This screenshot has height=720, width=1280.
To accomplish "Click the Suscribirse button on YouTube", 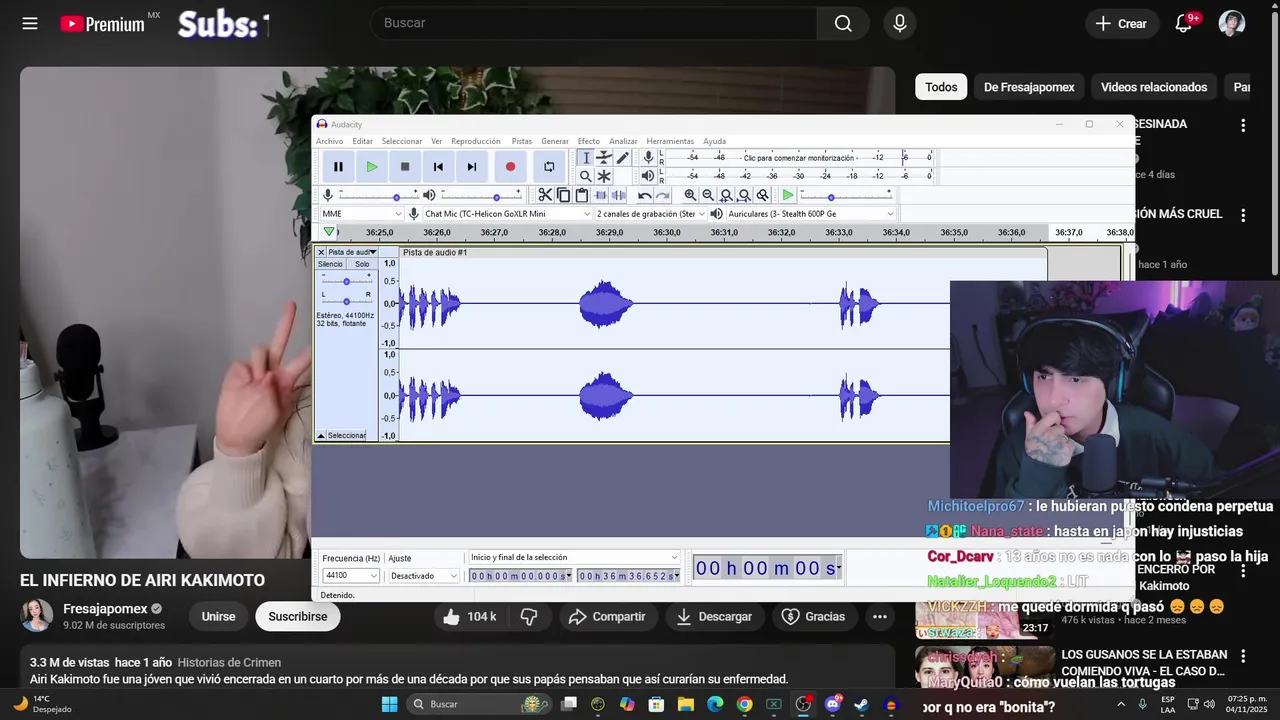I will [x=298, y=617].
